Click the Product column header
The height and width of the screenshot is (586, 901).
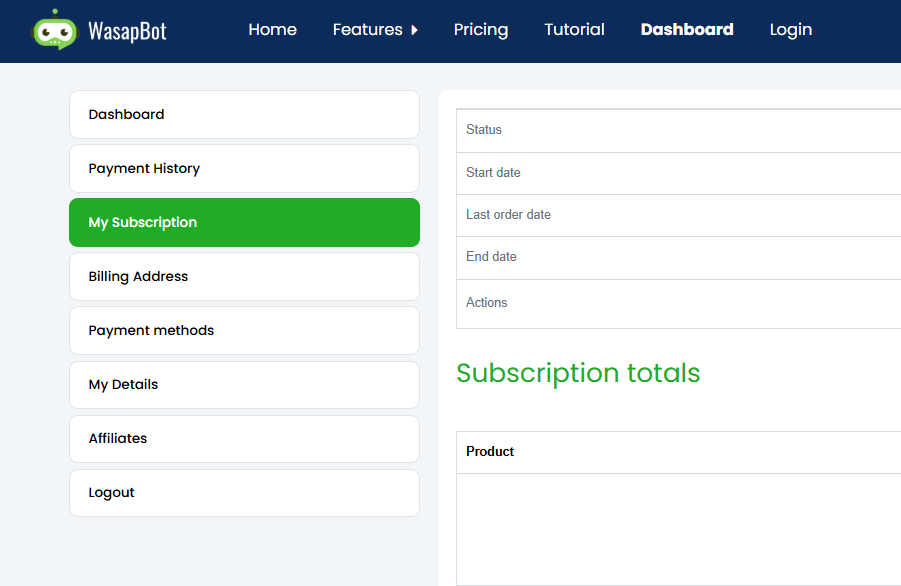coord(490,452)
